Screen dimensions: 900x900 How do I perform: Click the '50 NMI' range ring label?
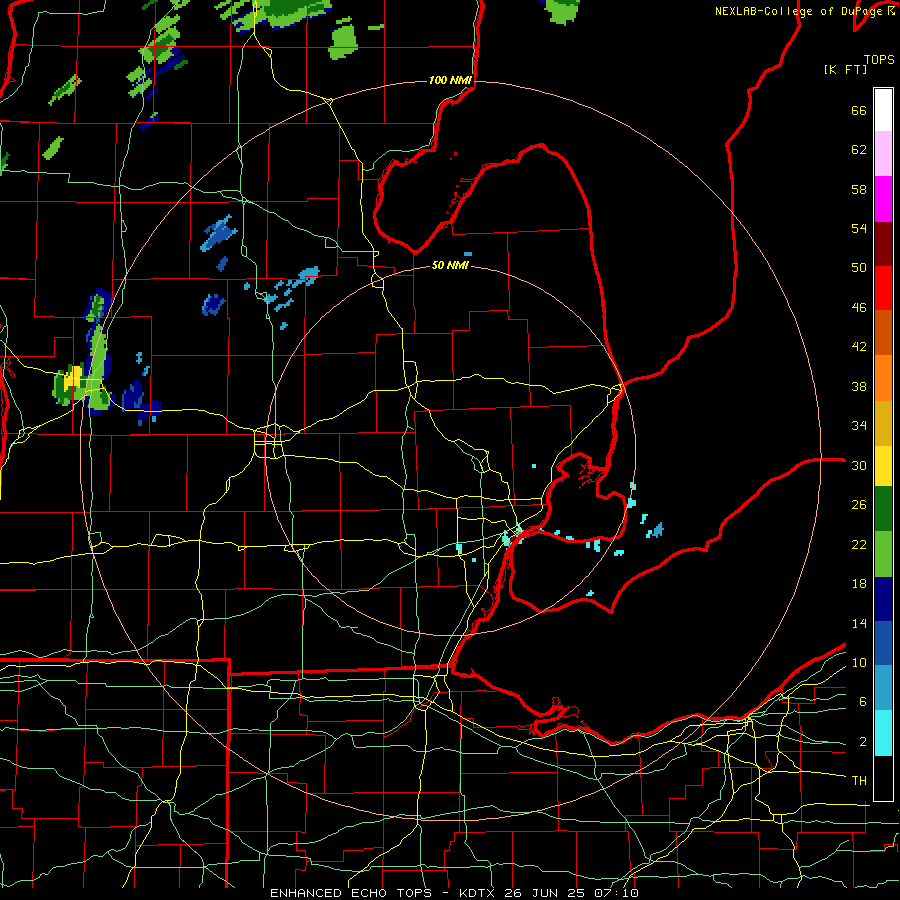click(x=450, y=265)
